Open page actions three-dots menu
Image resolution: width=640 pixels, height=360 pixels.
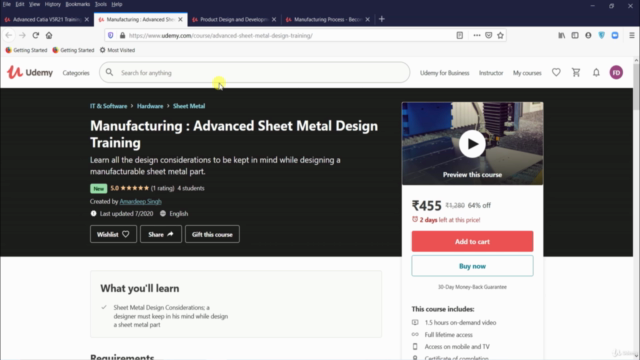(476, 36)
